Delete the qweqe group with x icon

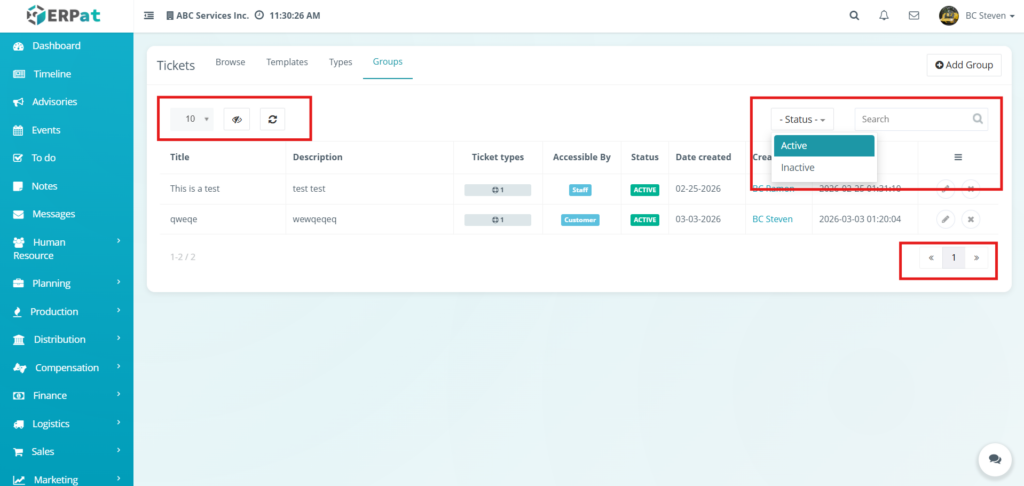coord(971,220)
